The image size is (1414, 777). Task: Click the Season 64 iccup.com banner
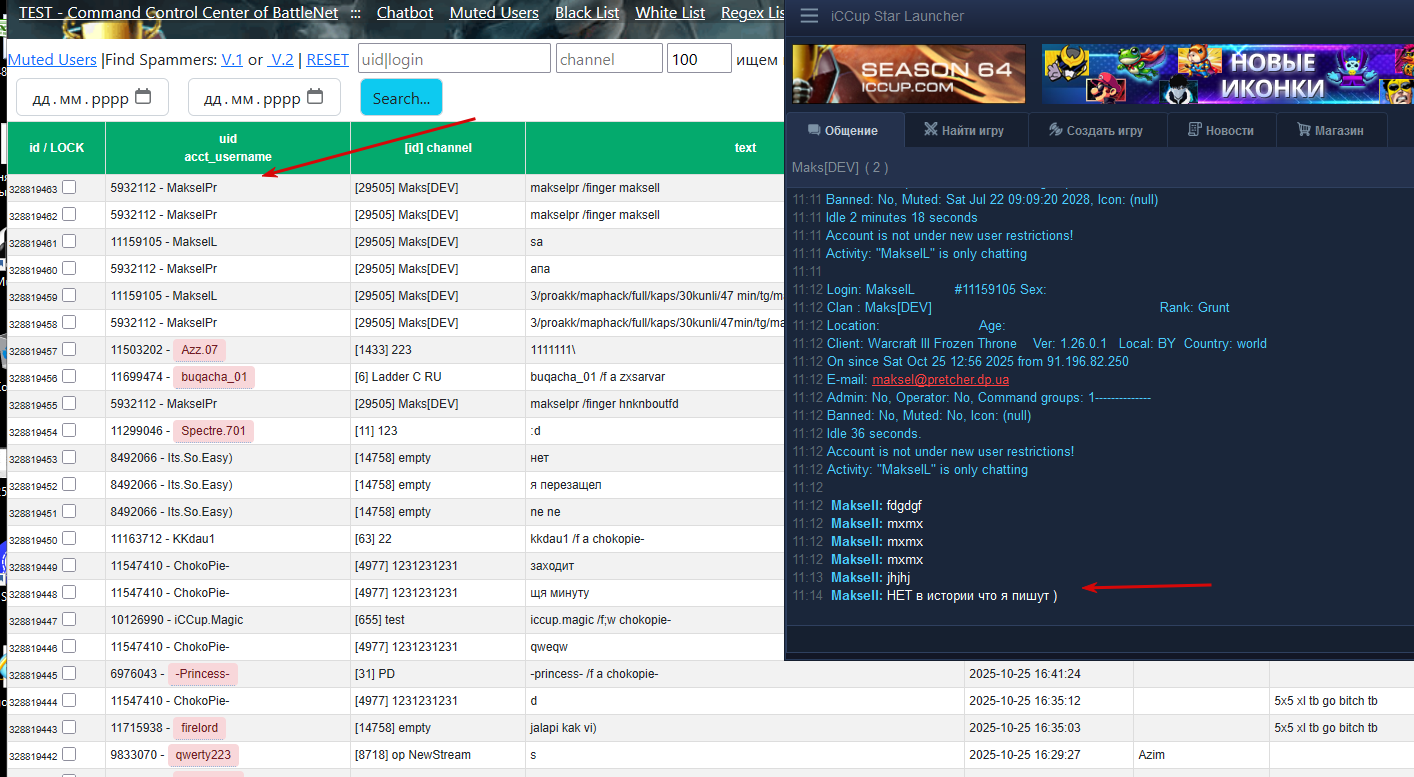pos(909,74)
